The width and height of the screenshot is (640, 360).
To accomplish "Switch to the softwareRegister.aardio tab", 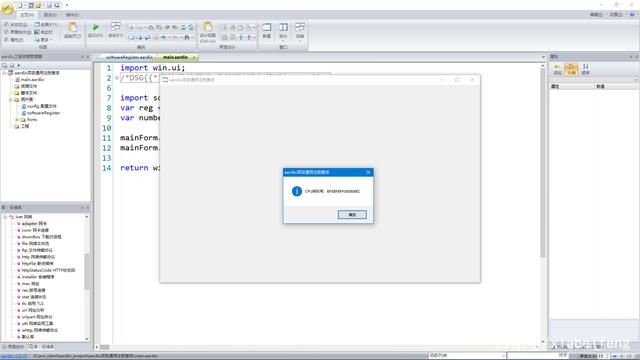I will [x=129, y=58].
